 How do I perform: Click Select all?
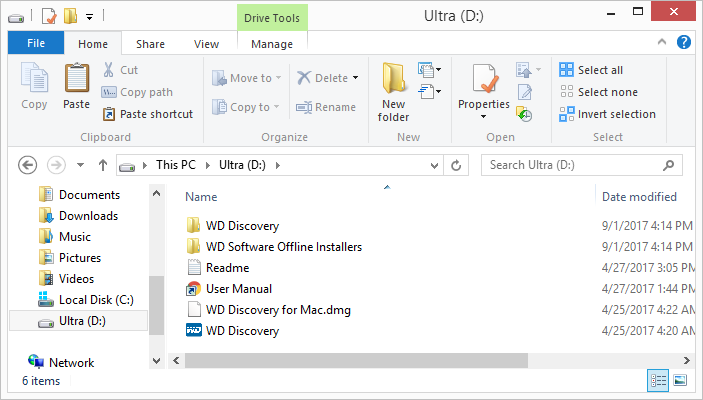tap(591, 70)
